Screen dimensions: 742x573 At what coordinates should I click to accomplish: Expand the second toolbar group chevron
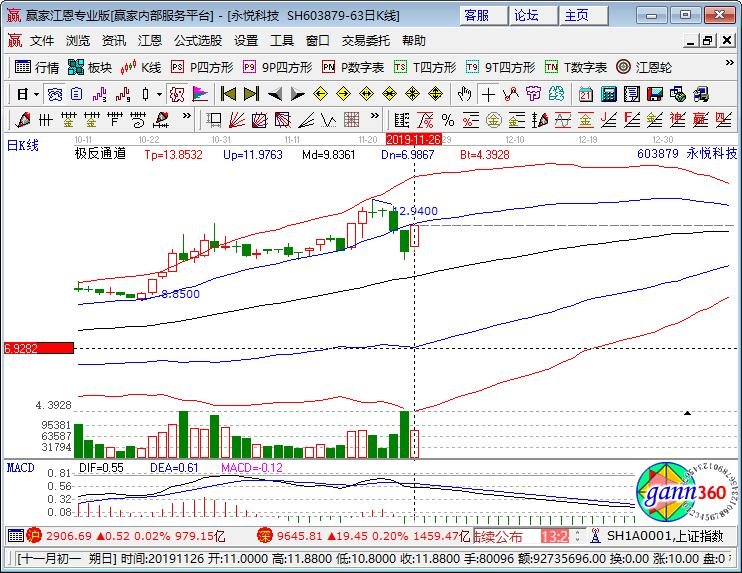point(374,115)
